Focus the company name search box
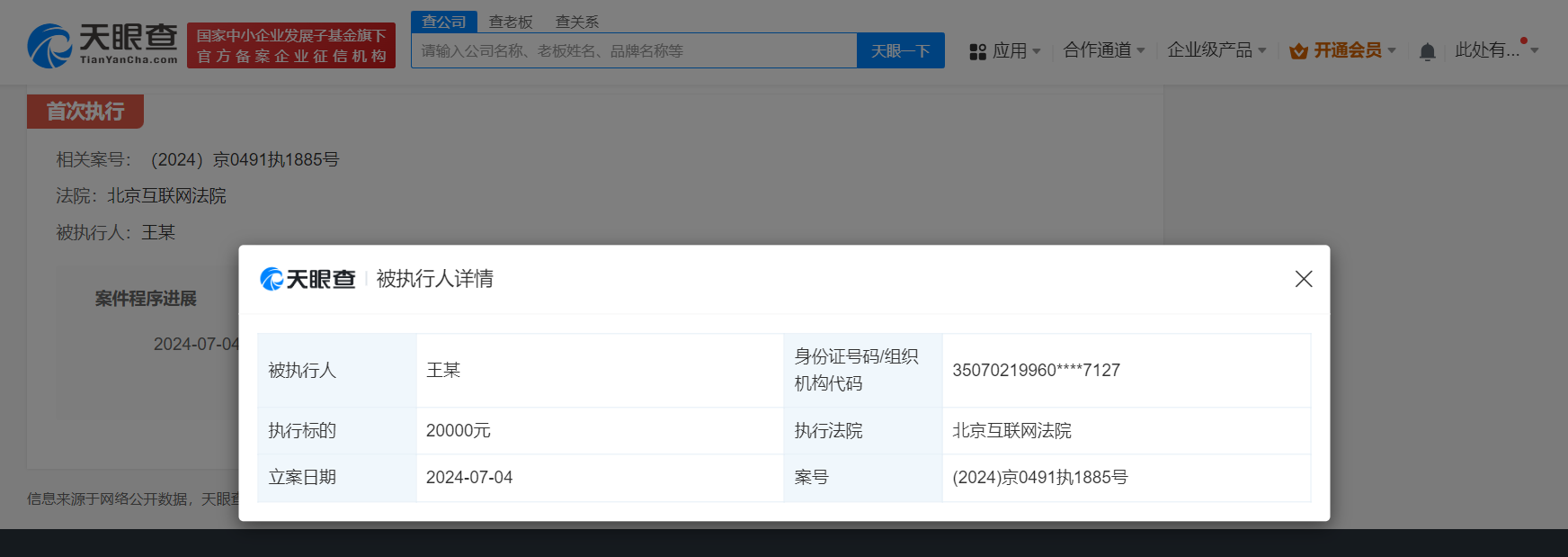Screen dimensions: 1568x557 point(634,51)
